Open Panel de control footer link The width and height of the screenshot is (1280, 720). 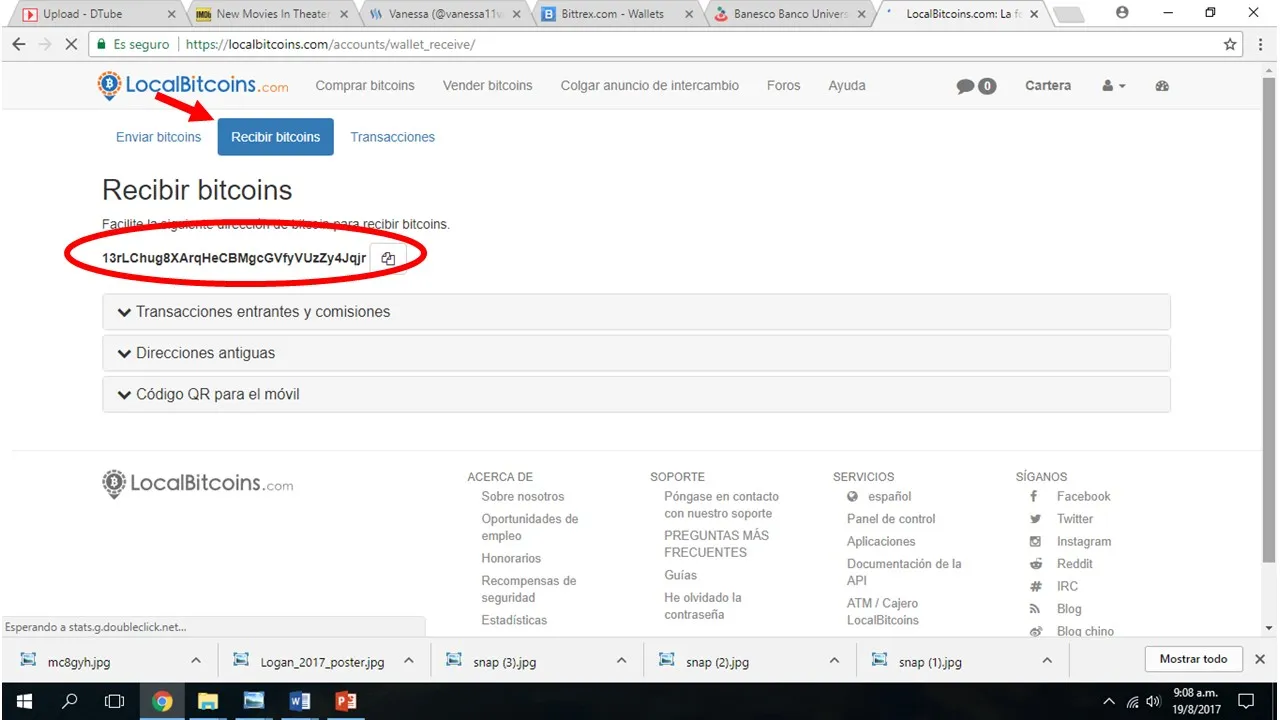[891, 519]
